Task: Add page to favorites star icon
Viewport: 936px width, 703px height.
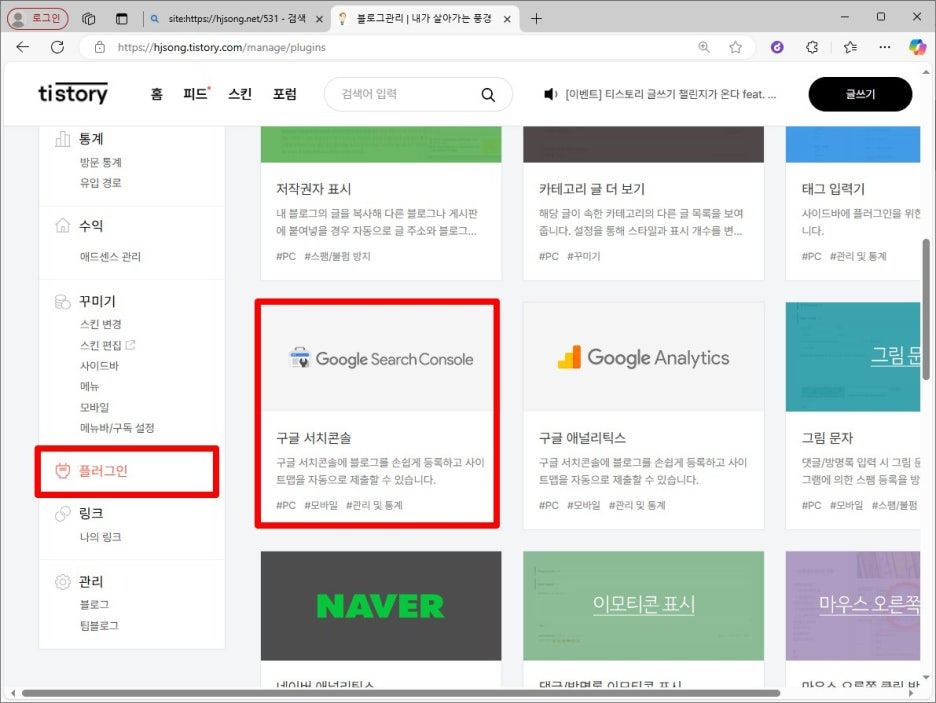Action: pos(735,47)
